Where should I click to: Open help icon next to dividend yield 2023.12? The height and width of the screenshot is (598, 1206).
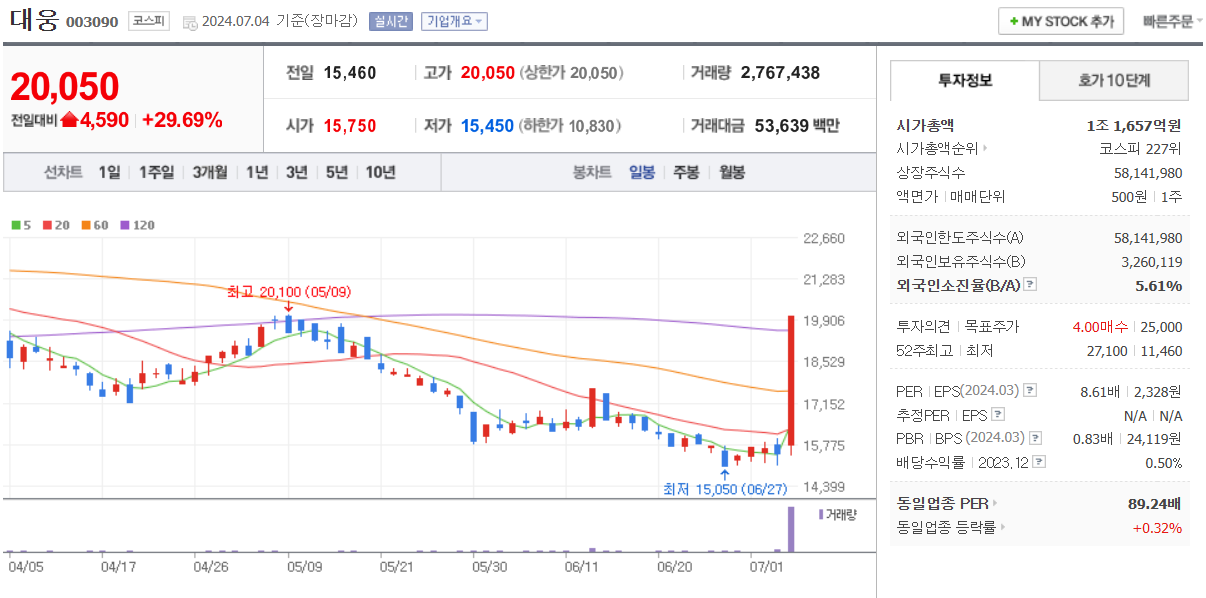coord(1040,462)
